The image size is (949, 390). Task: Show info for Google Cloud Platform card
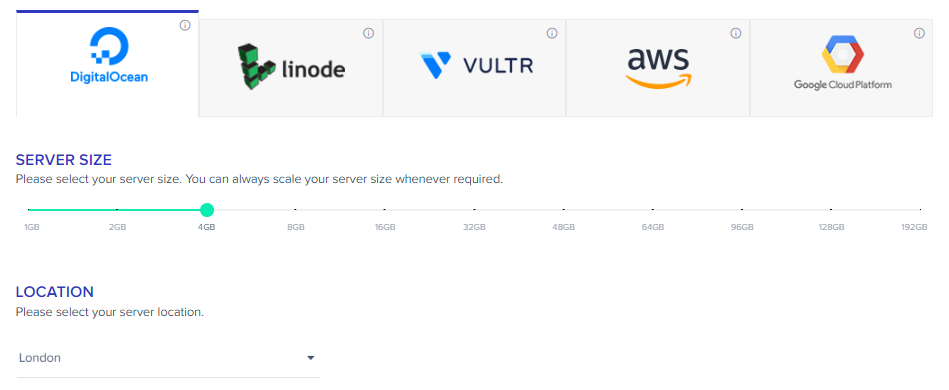[x=919, y=33]
